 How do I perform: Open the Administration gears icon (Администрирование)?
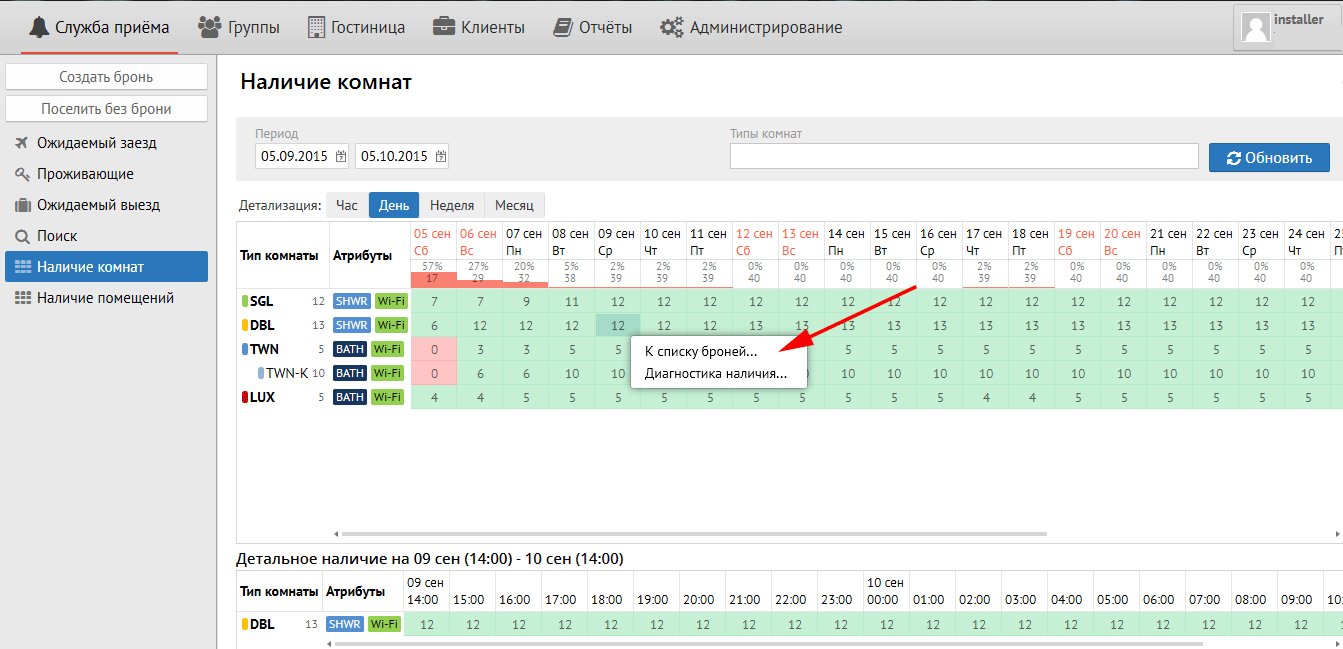coord(671,27)
